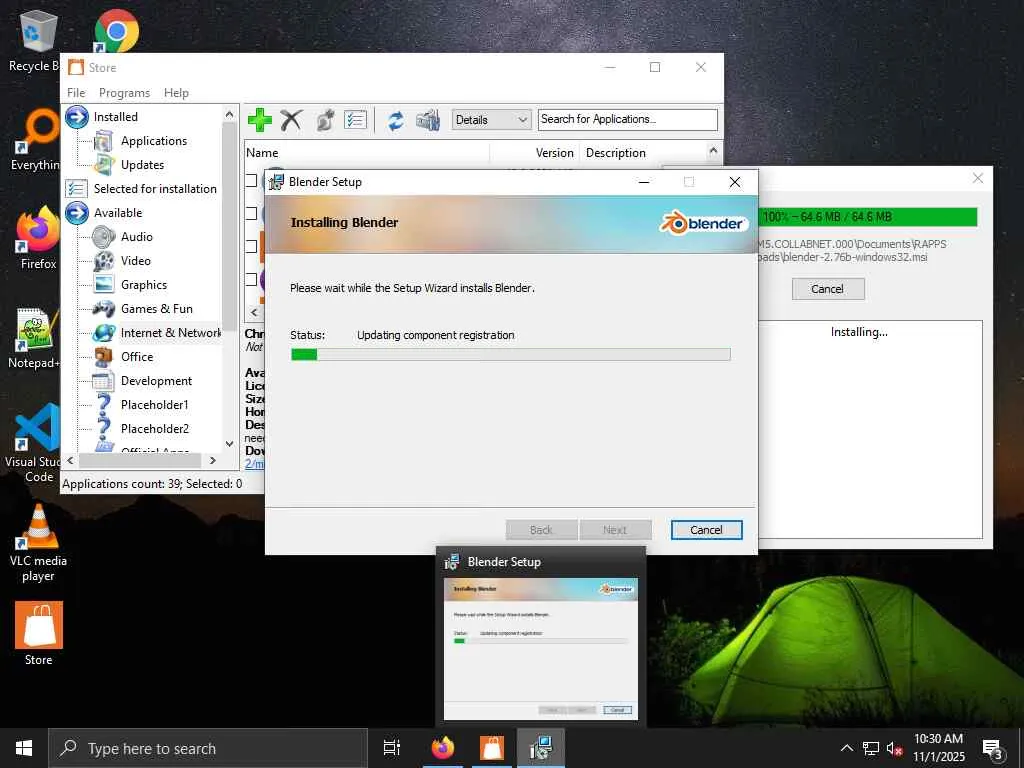The image size is (1024, 768).
Task: Click Blender installation progress bar
Action: coord(510,355)
